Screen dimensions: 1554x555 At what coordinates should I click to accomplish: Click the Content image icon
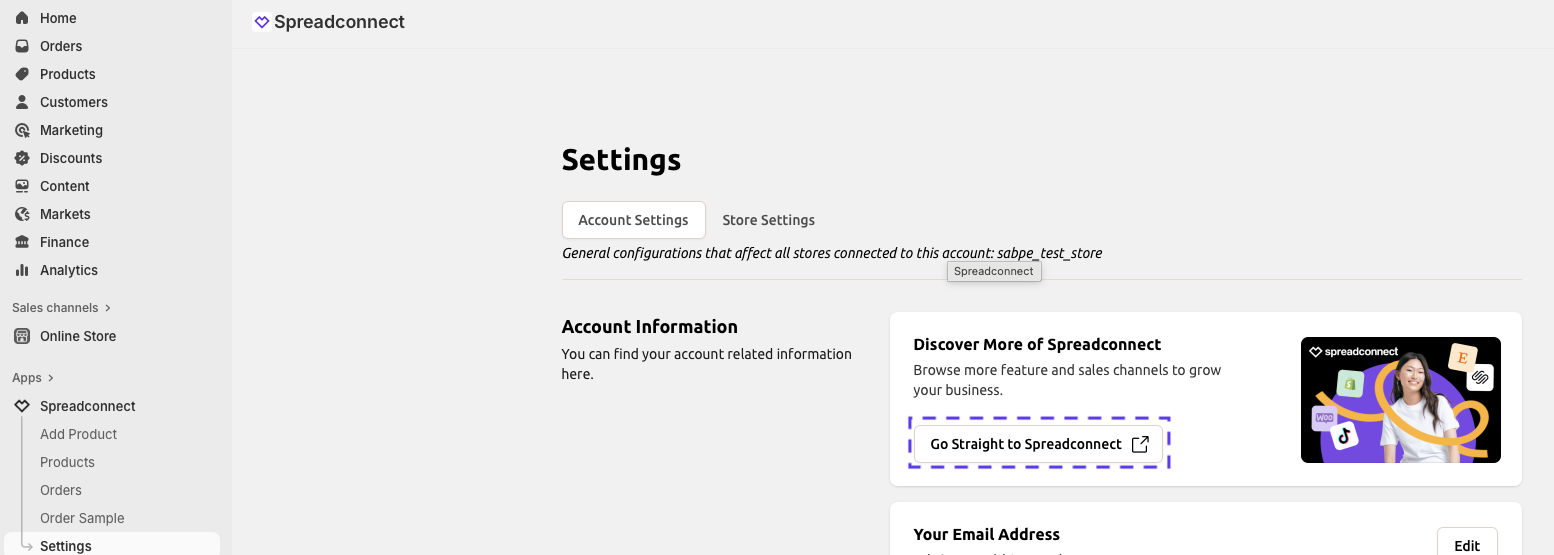point(22,186)
